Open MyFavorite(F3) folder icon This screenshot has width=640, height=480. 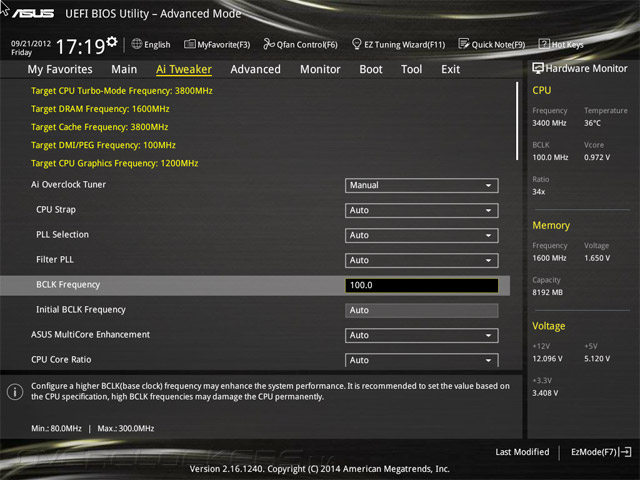point(189,44)
